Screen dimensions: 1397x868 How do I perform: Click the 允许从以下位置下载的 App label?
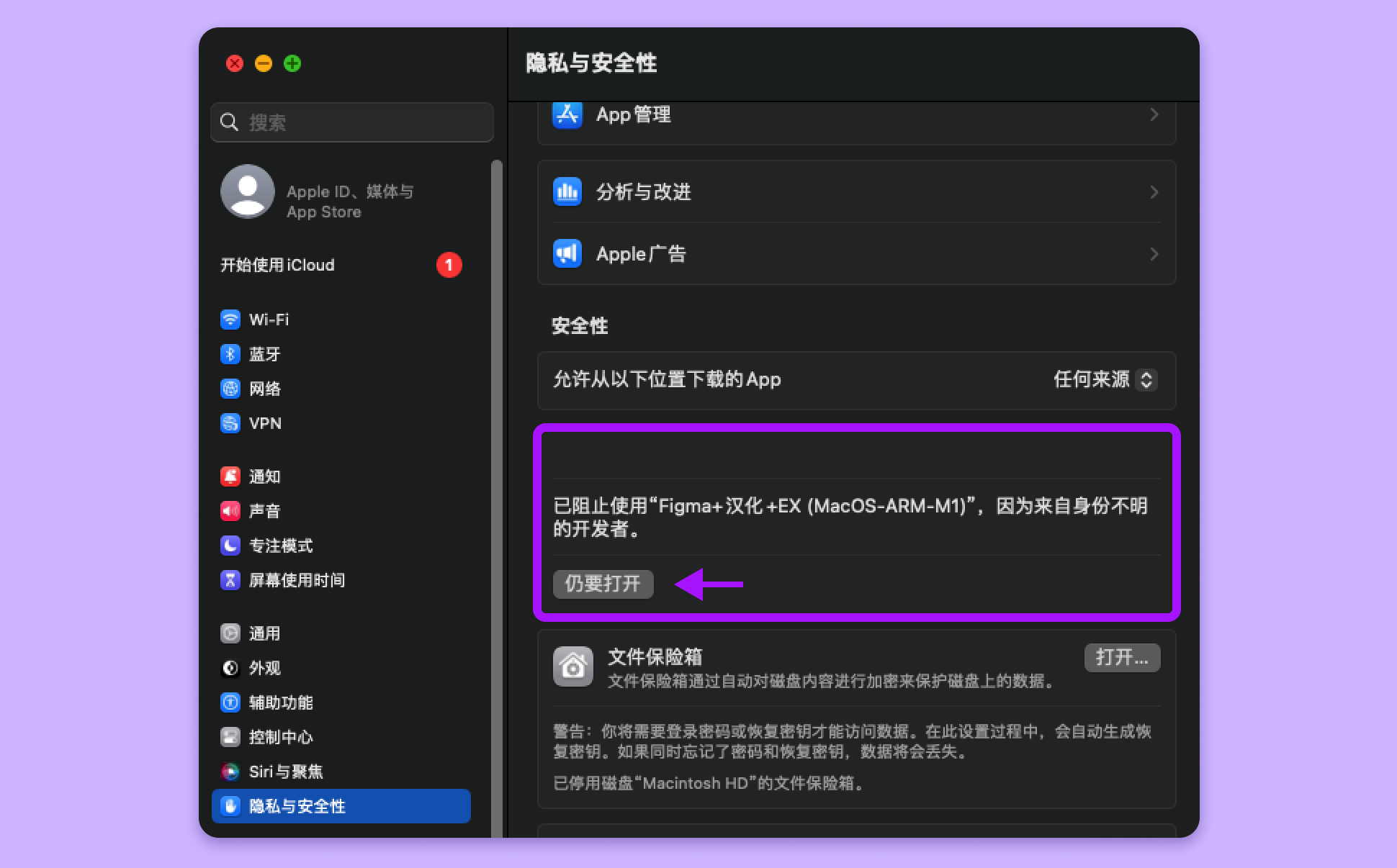(x=667, y=379)
